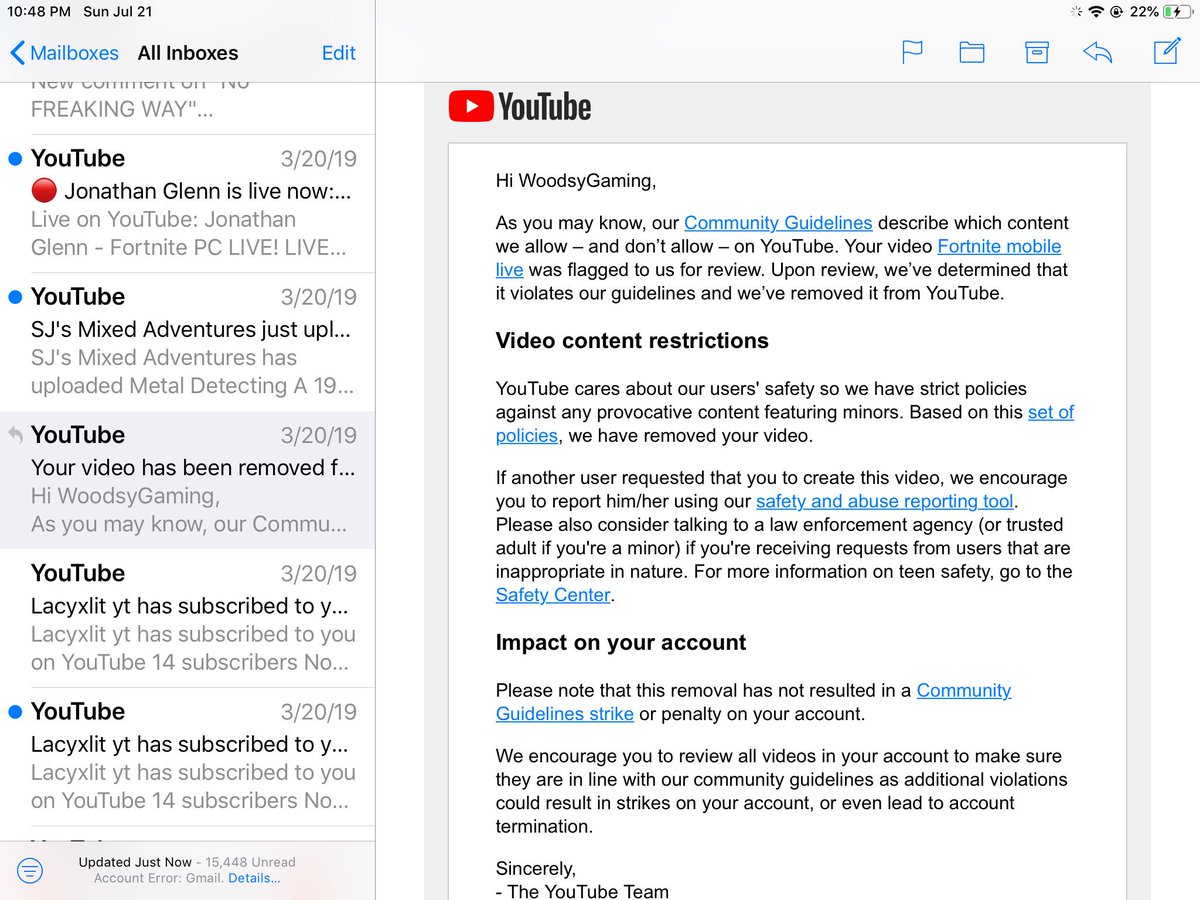This screenshot has height=900, width=1200.
Task: Open read Lacyxlit yt subscribed email
Action: [188, 618]
